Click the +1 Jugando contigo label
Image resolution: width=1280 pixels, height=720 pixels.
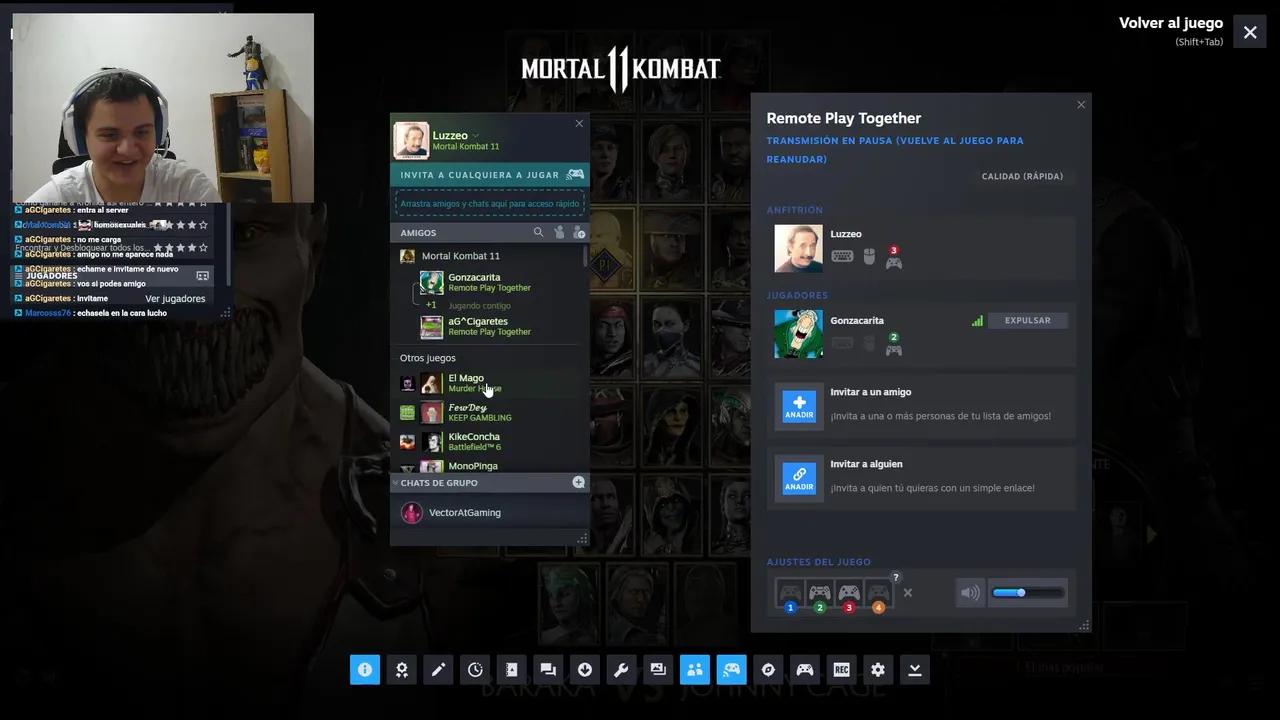pyautogui.click(x=468, y=305)
